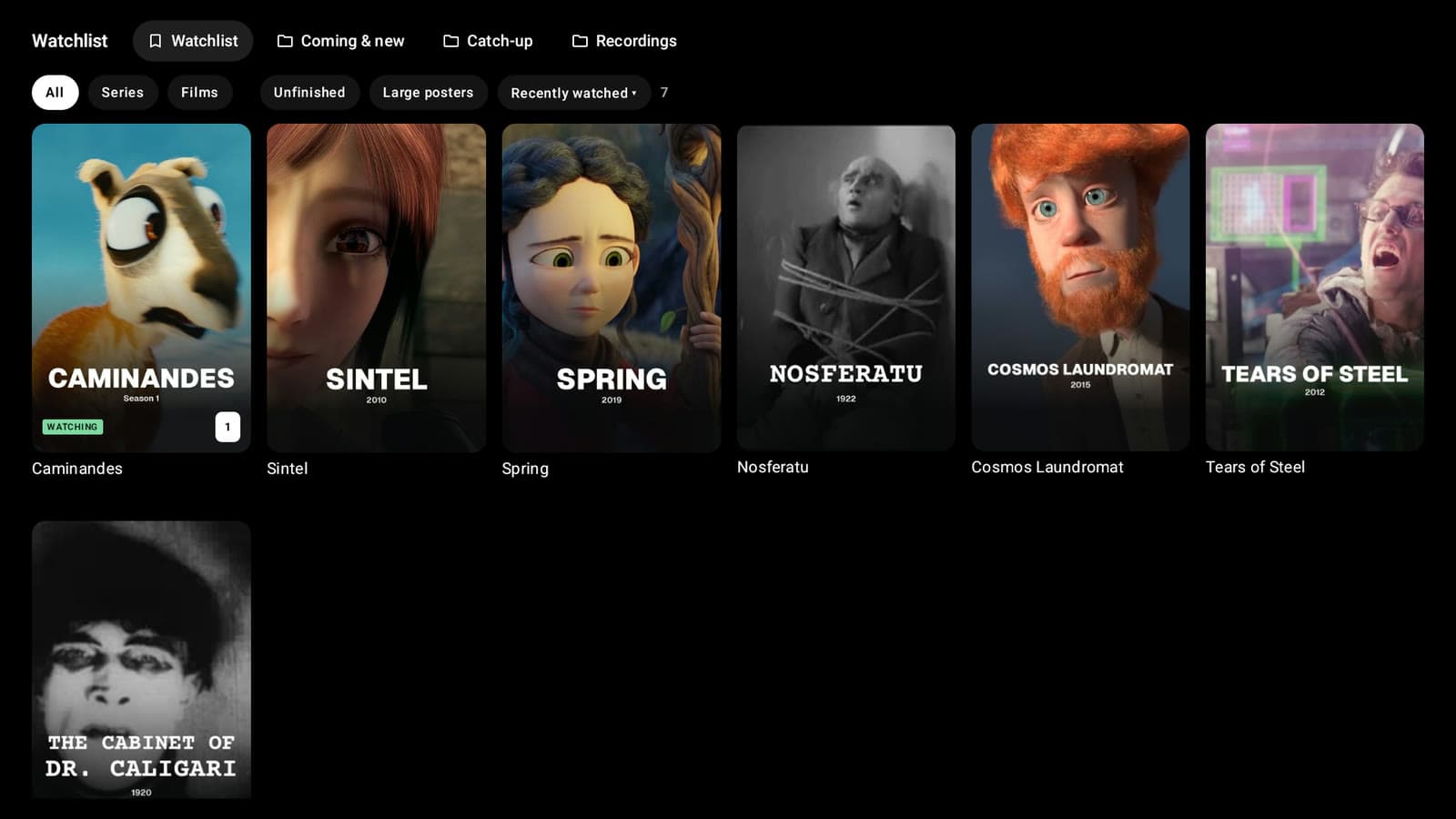The width and height of the screenshot is (1456, 819).
Task: Click the Spring title text below poster
Action: (x=525, y=469)
